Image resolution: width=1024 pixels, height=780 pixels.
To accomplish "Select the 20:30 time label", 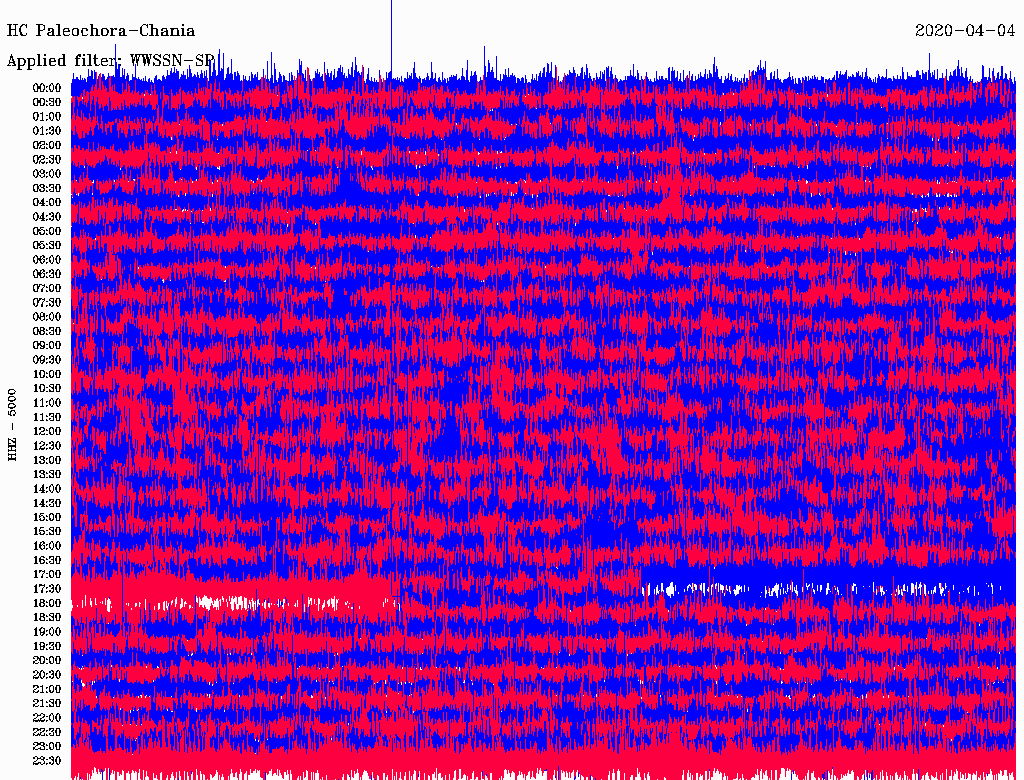I will (x=47, y=675).
